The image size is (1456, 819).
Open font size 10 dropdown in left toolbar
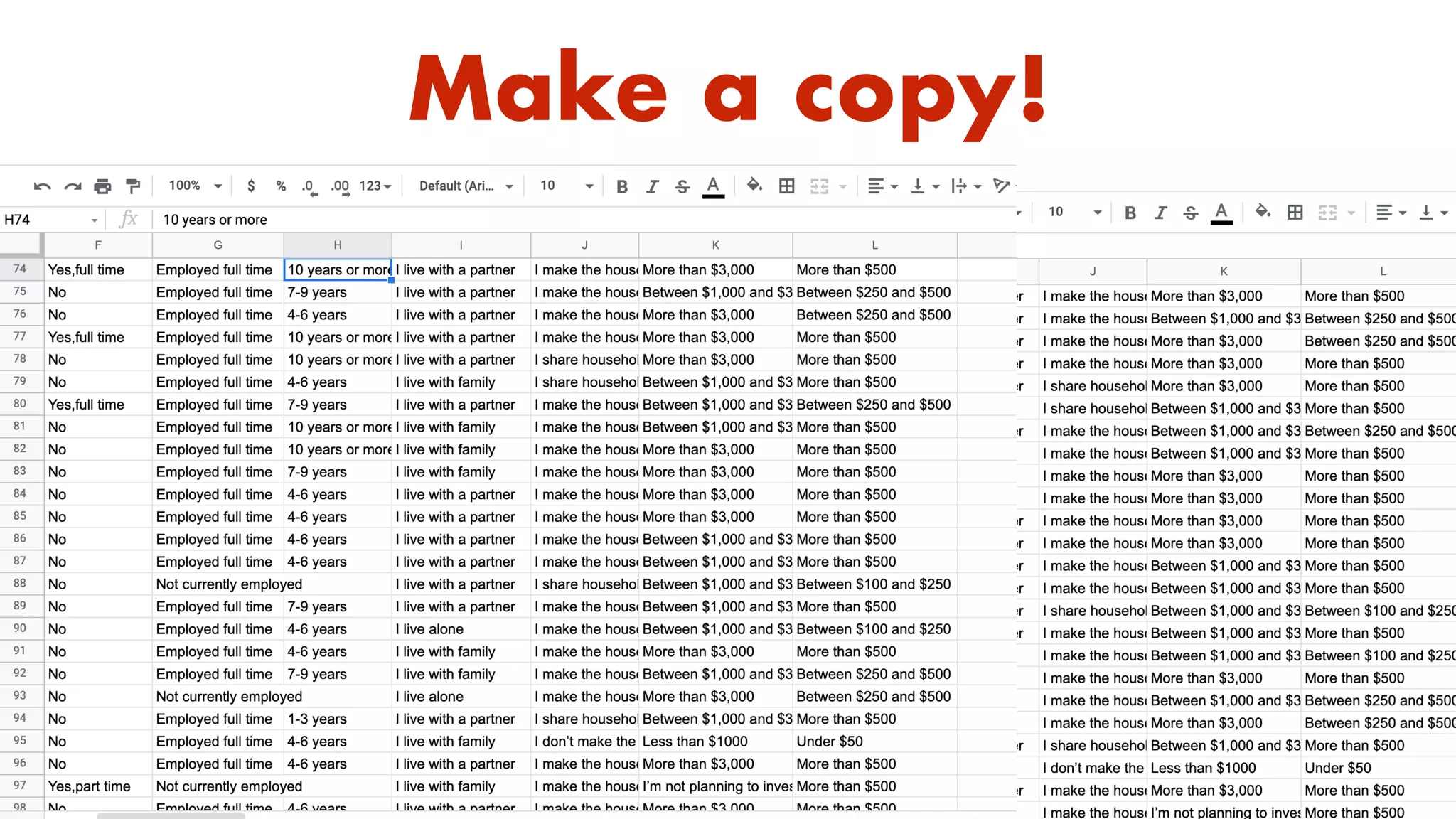567,186
